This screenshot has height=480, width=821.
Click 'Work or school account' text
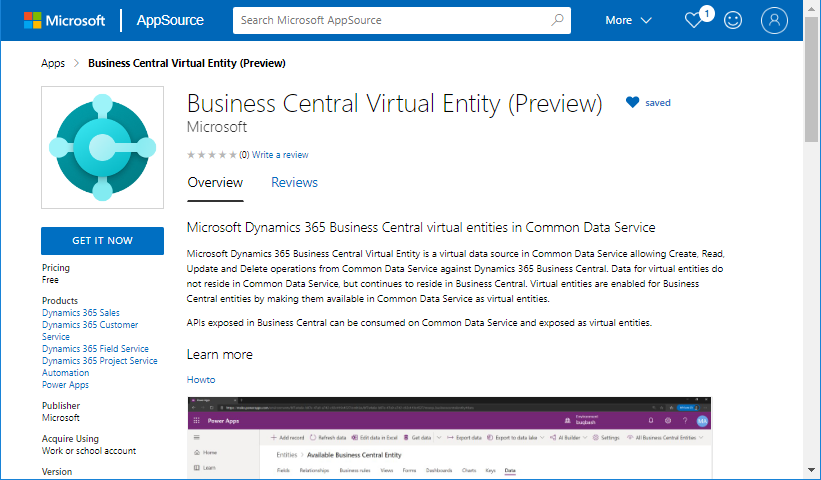pyautogui.click(x=89, y=451)
